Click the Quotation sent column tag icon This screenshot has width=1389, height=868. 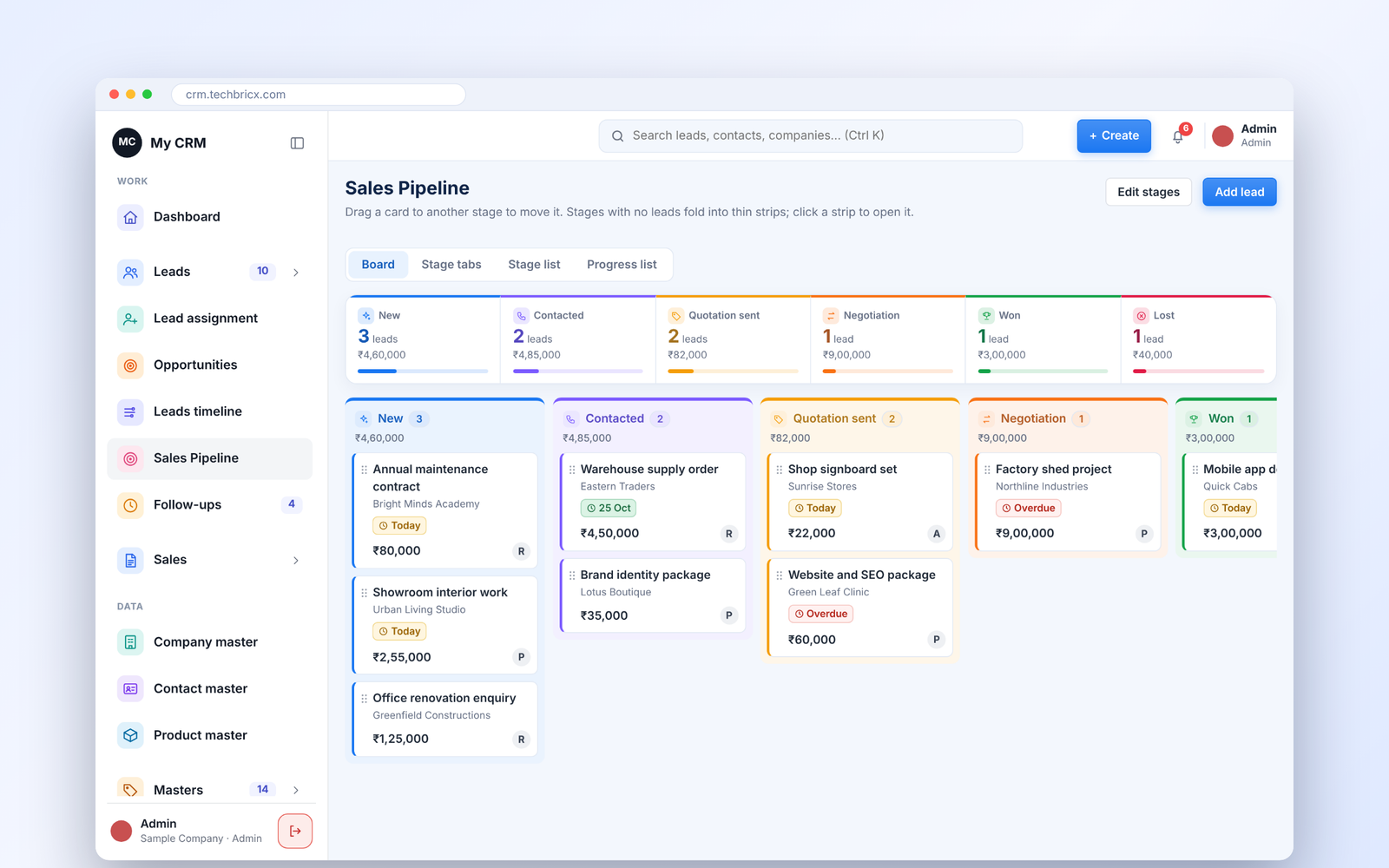779,419
